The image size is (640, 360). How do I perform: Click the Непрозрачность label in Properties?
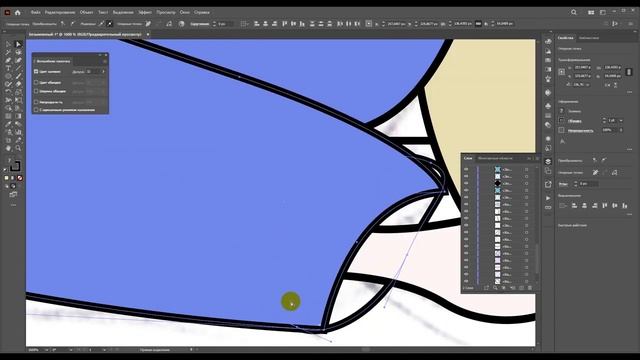[580, 131]
